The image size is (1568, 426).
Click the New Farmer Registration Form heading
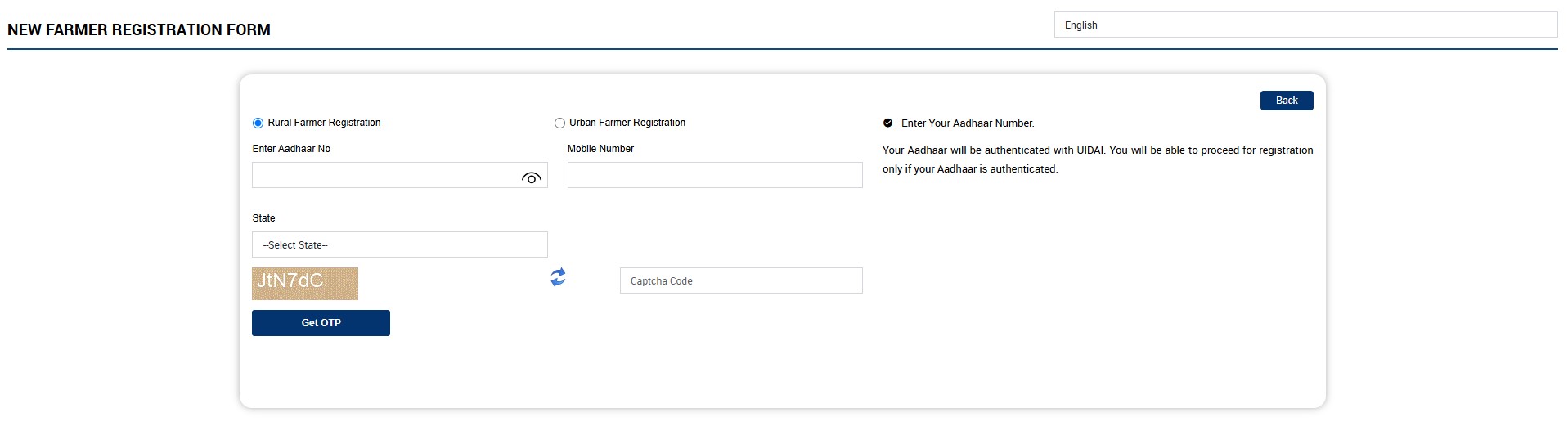pyautogui.click(x=139, y=29)
